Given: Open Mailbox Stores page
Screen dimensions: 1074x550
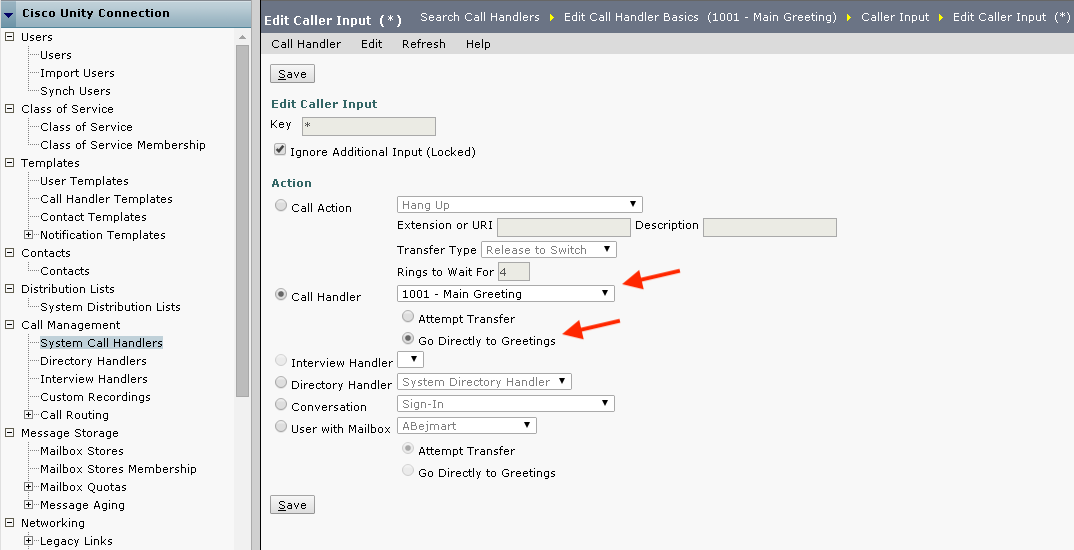Looking at the screenshot, I should tap(82, 451).
